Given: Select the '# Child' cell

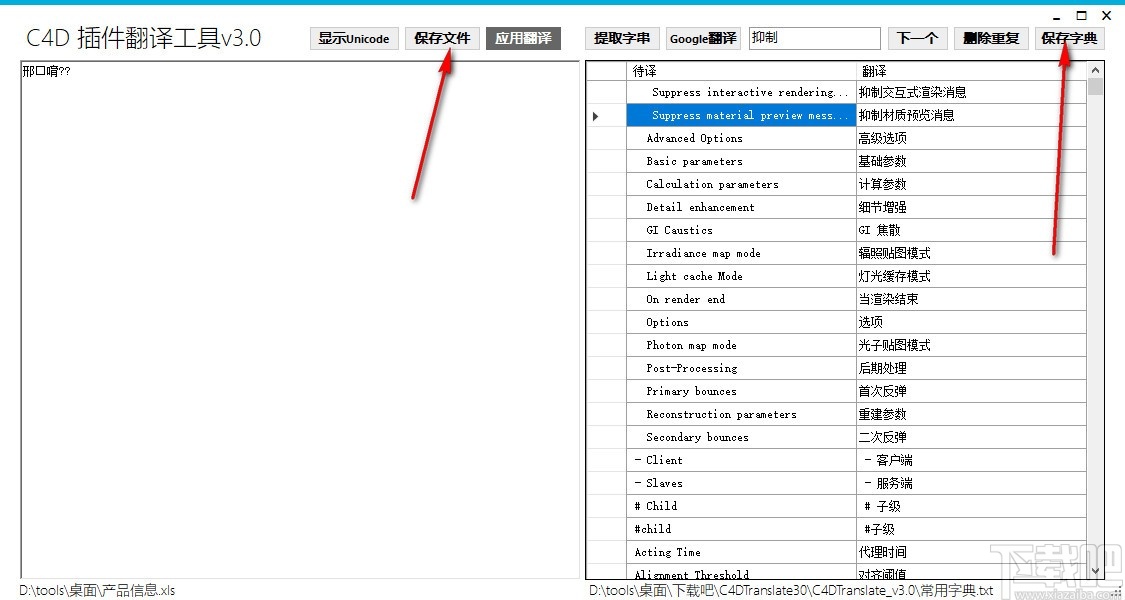Looking at the screenshot, I should [x=741, y=506].
